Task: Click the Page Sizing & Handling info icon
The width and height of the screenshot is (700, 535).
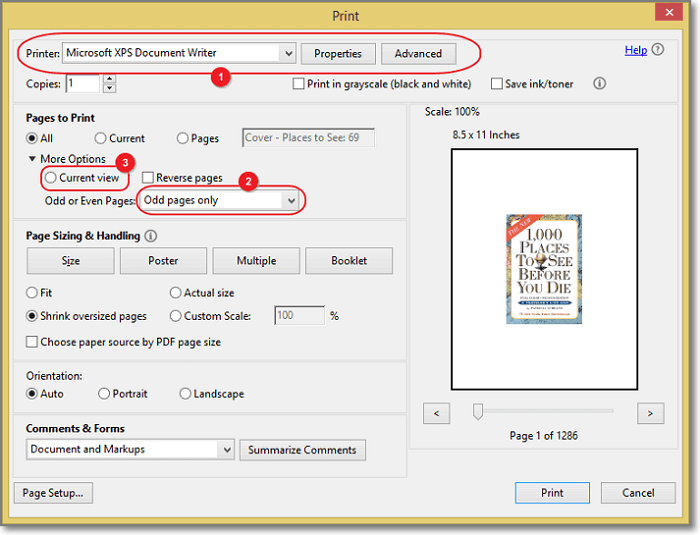Action: tap(151, 236)
